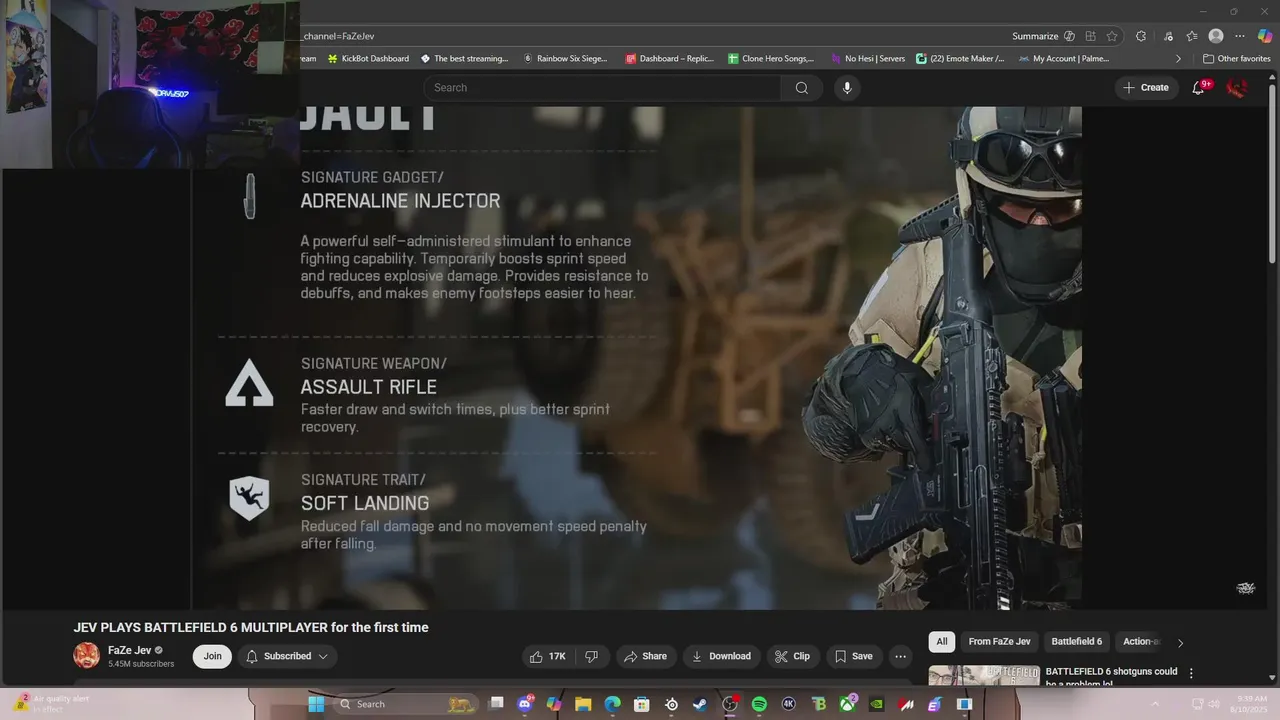Open BATTLEFIELD 6 shotguns video thumbnail
1280x720 pixels.
pyautogui.click(x=984, y=676)
